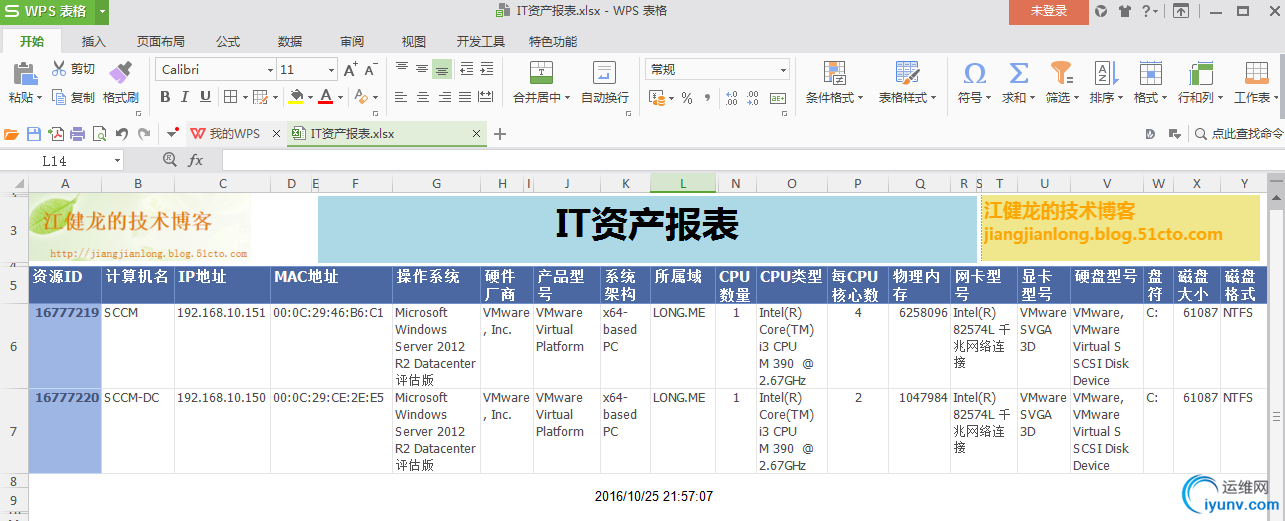Expand the cell borders dropdown arrow
The image size is (1285, 521).
244,97
